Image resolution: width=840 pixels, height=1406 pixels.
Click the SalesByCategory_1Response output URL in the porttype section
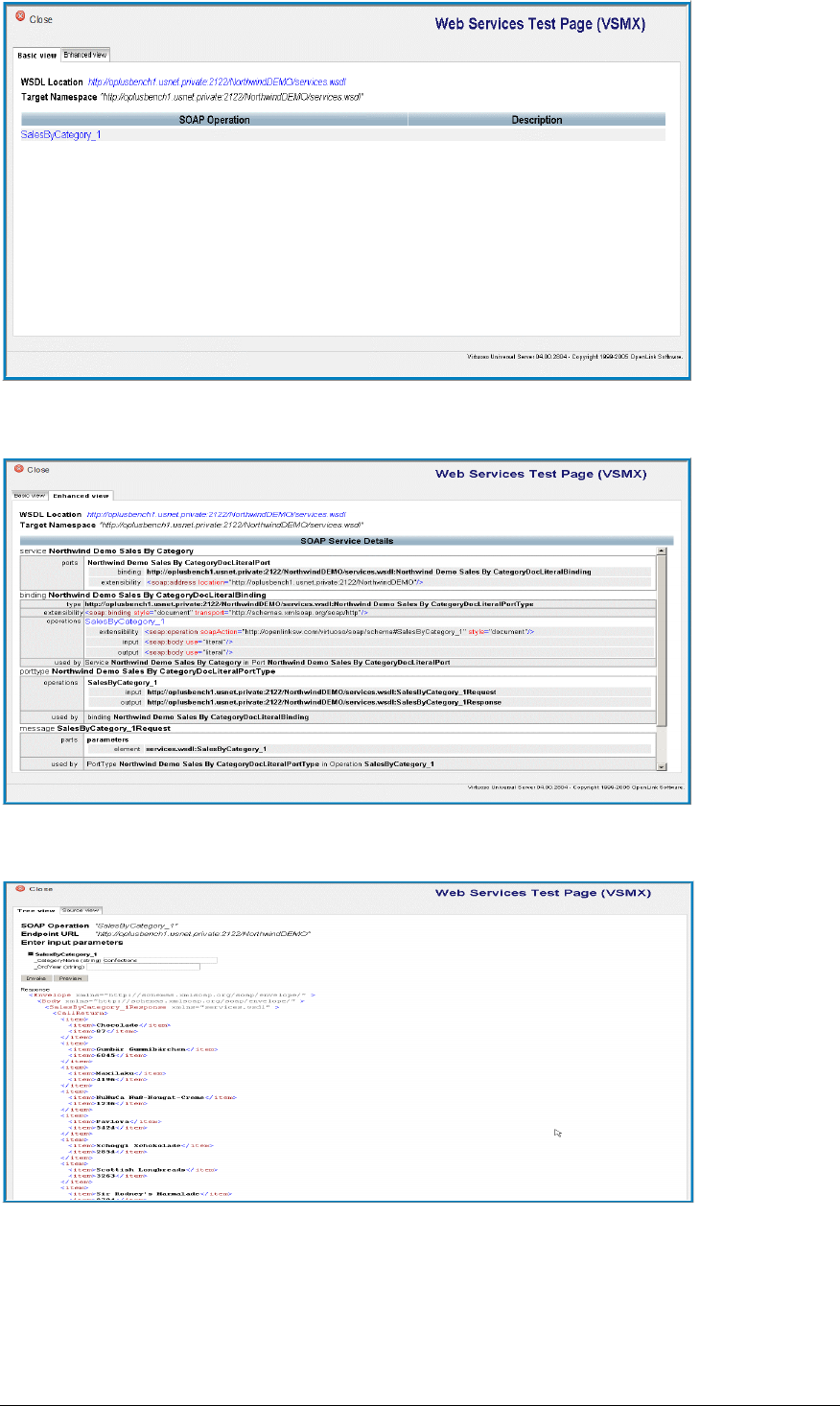click(x=323, y=702)
